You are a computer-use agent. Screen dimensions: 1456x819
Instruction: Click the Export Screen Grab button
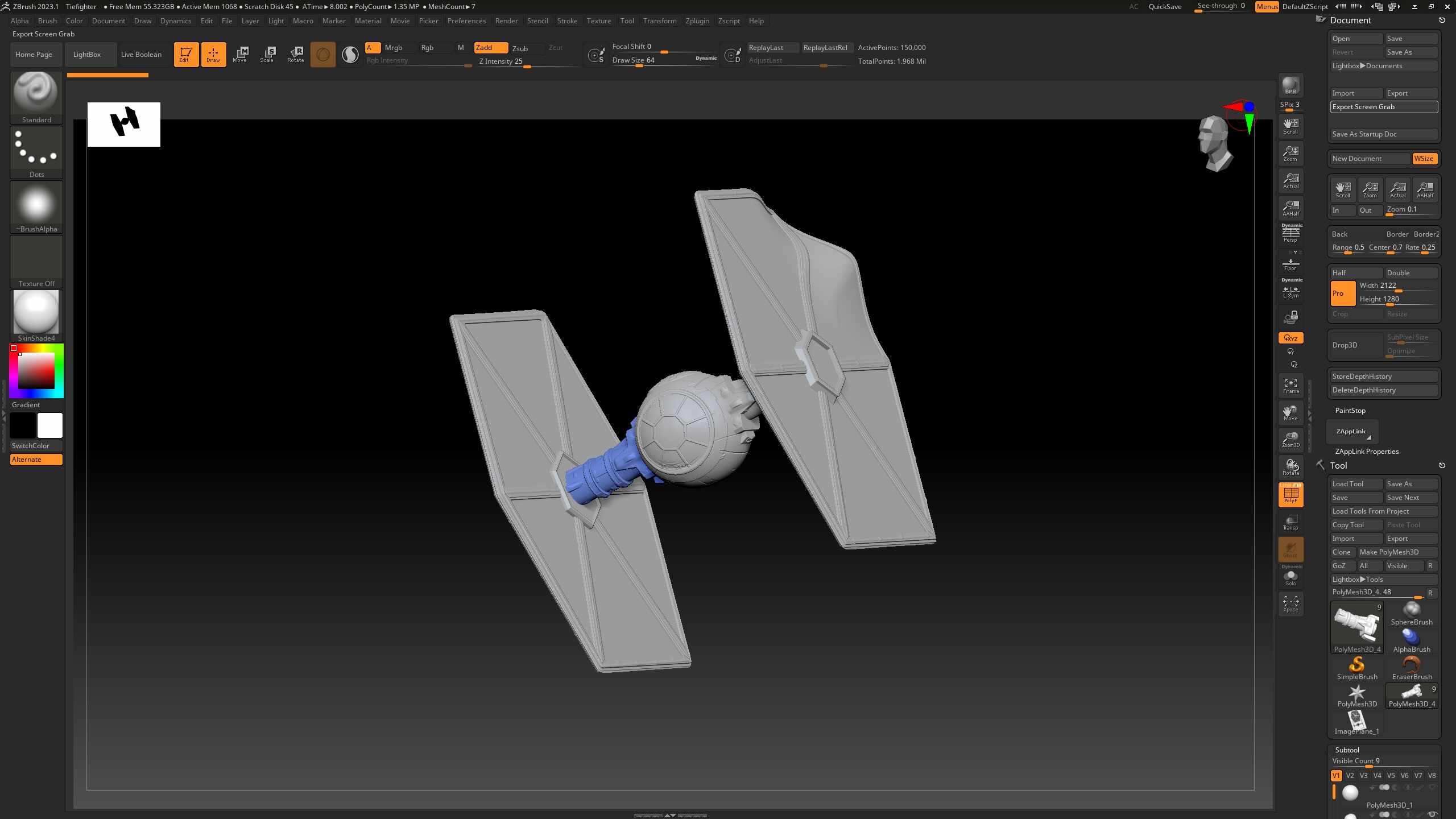[x=1383, y=106]
